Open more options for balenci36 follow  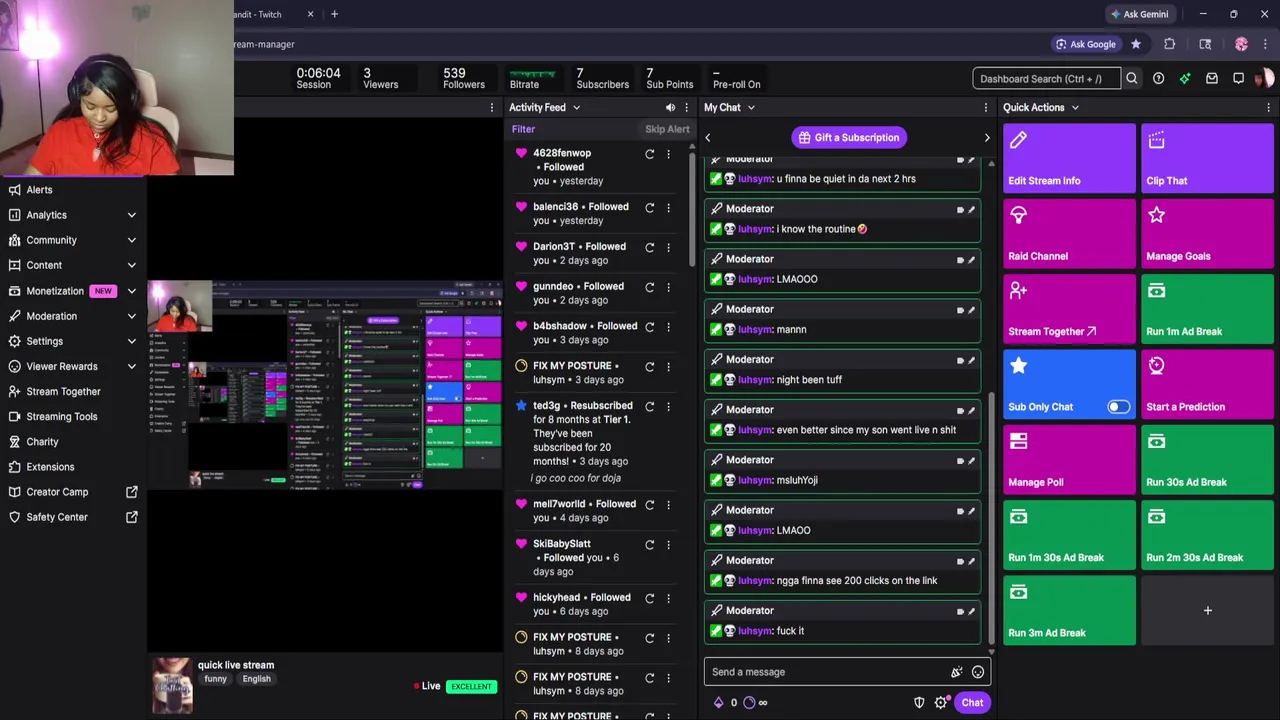click(x=668, y=207)
